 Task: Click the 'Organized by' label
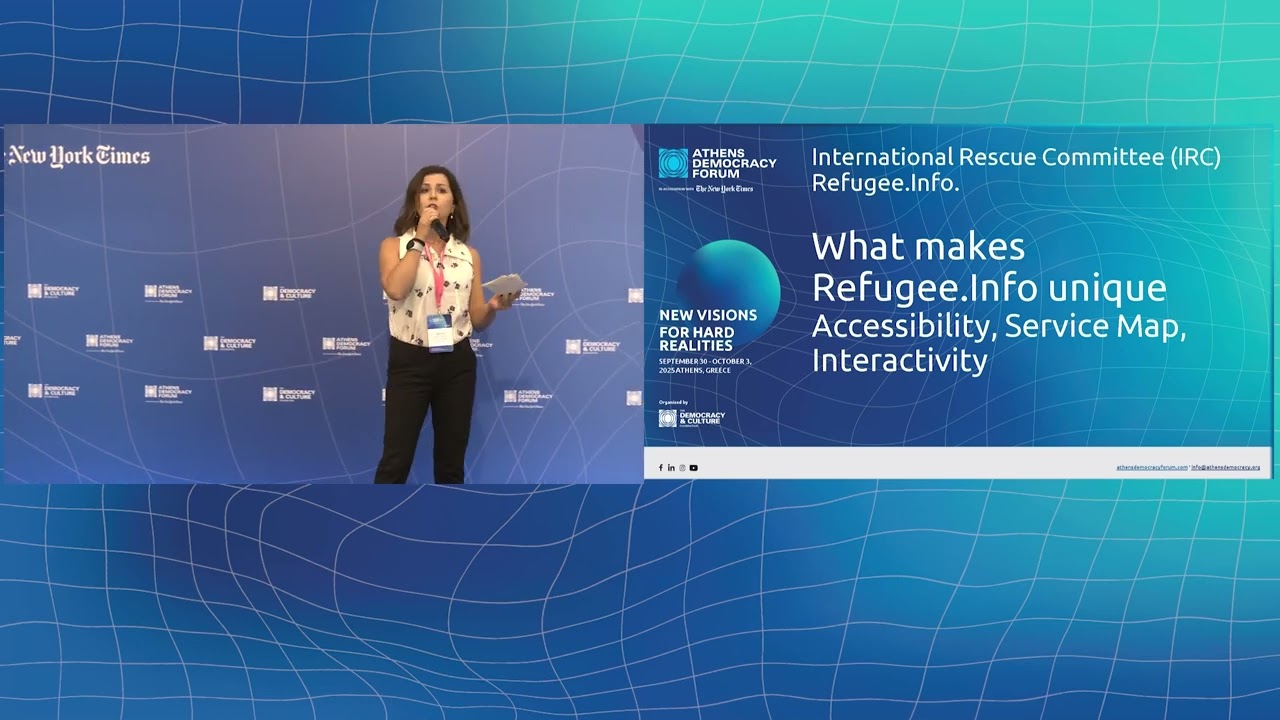(673, 402)
